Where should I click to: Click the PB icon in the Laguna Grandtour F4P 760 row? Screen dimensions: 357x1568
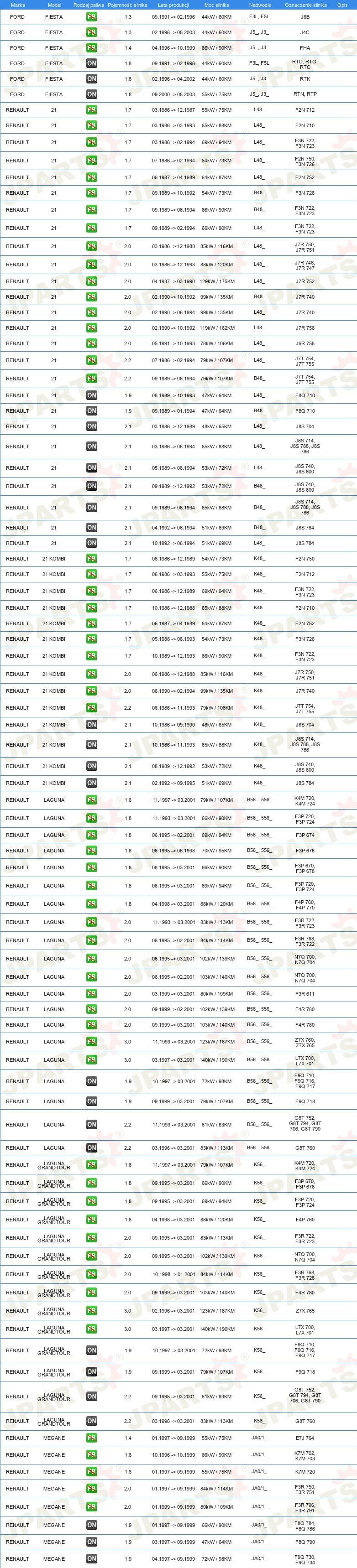point(91,1219)
